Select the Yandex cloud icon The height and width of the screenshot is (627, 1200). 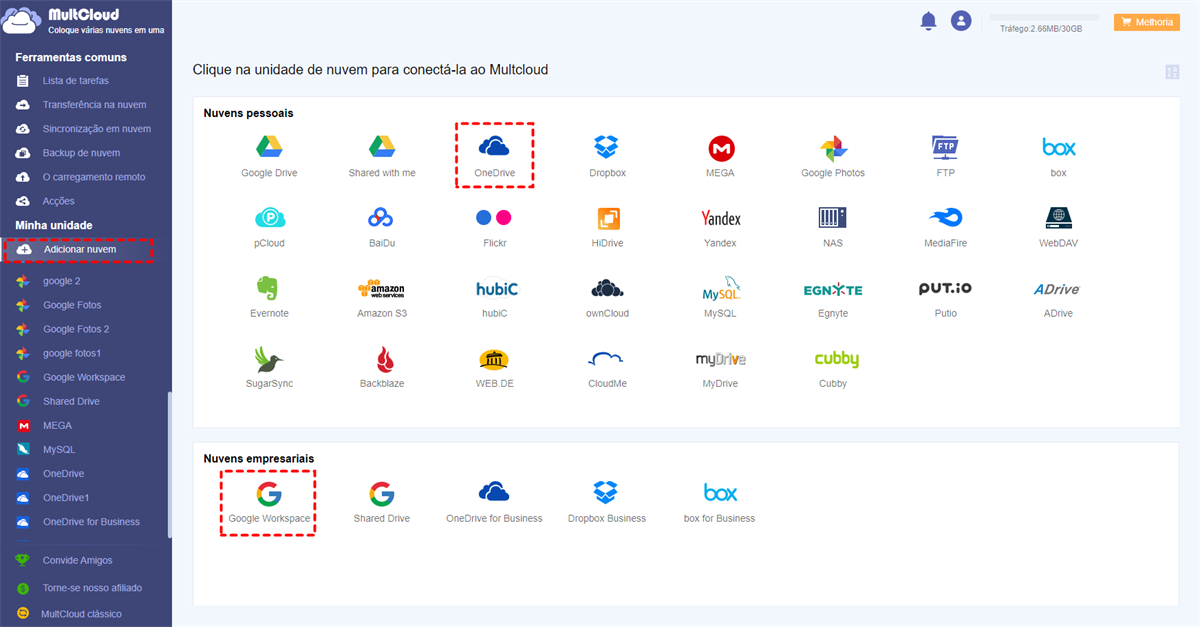point(720,226)
